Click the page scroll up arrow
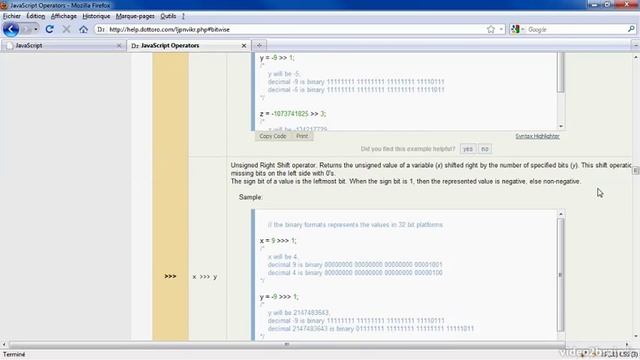This screenshot has height=360, width=640. pos(636,57)
